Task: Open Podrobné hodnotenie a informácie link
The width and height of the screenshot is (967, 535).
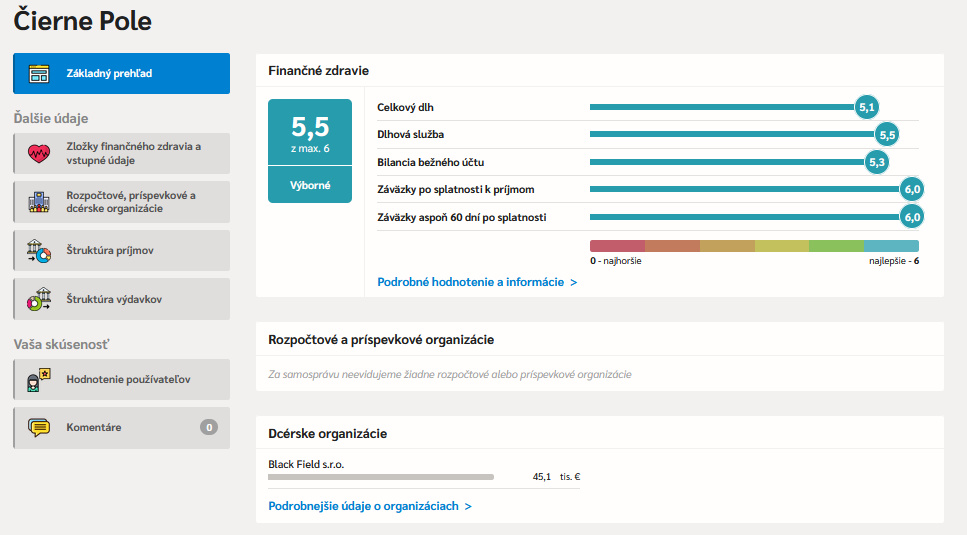Action: point(477,282)
